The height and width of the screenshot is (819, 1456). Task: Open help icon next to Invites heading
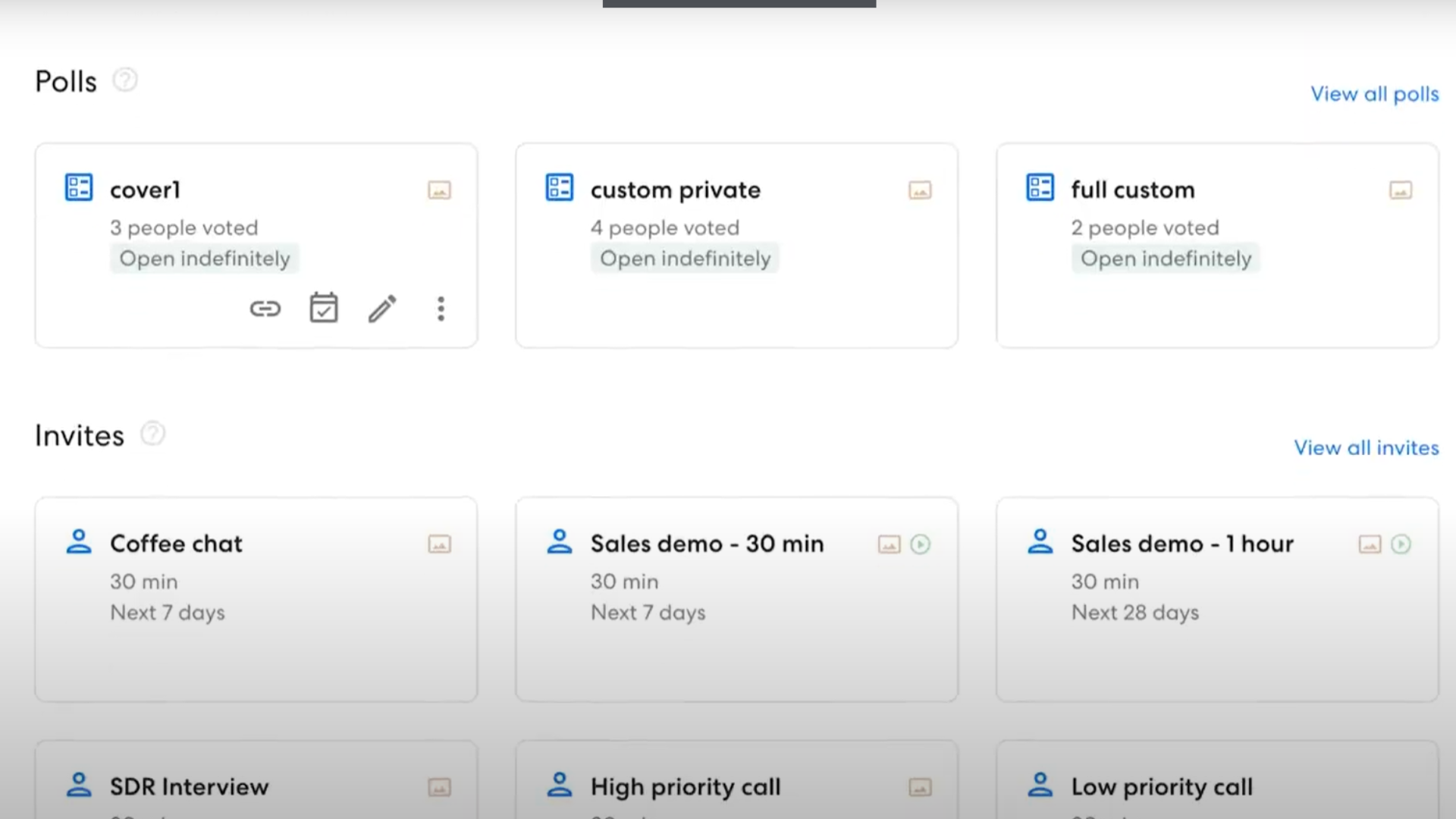pyautogui.click(x=153, y=434)
